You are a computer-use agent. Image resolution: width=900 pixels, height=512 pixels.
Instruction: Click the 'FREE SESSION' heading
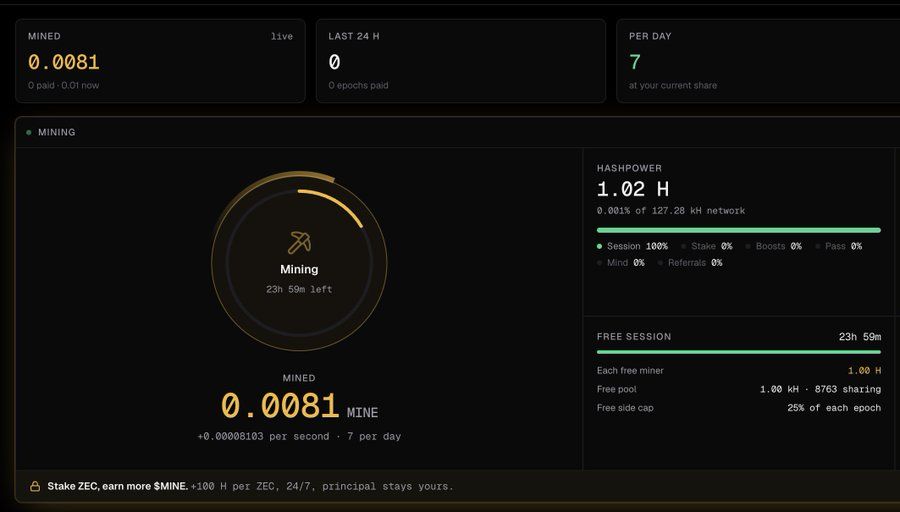[x=634, y=336]
